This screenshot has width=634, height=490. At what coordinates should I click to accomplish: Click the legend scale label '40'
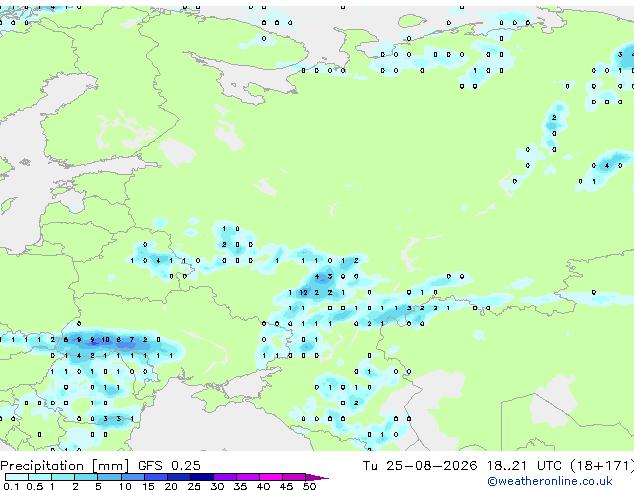[263, 486]
